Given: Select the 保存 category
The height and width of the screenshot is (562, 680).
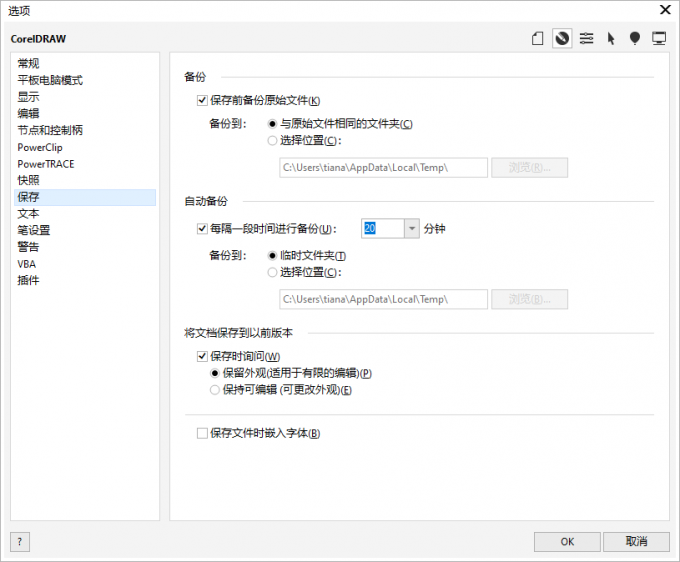Looking at the screenshot, I should pos(85,197).
